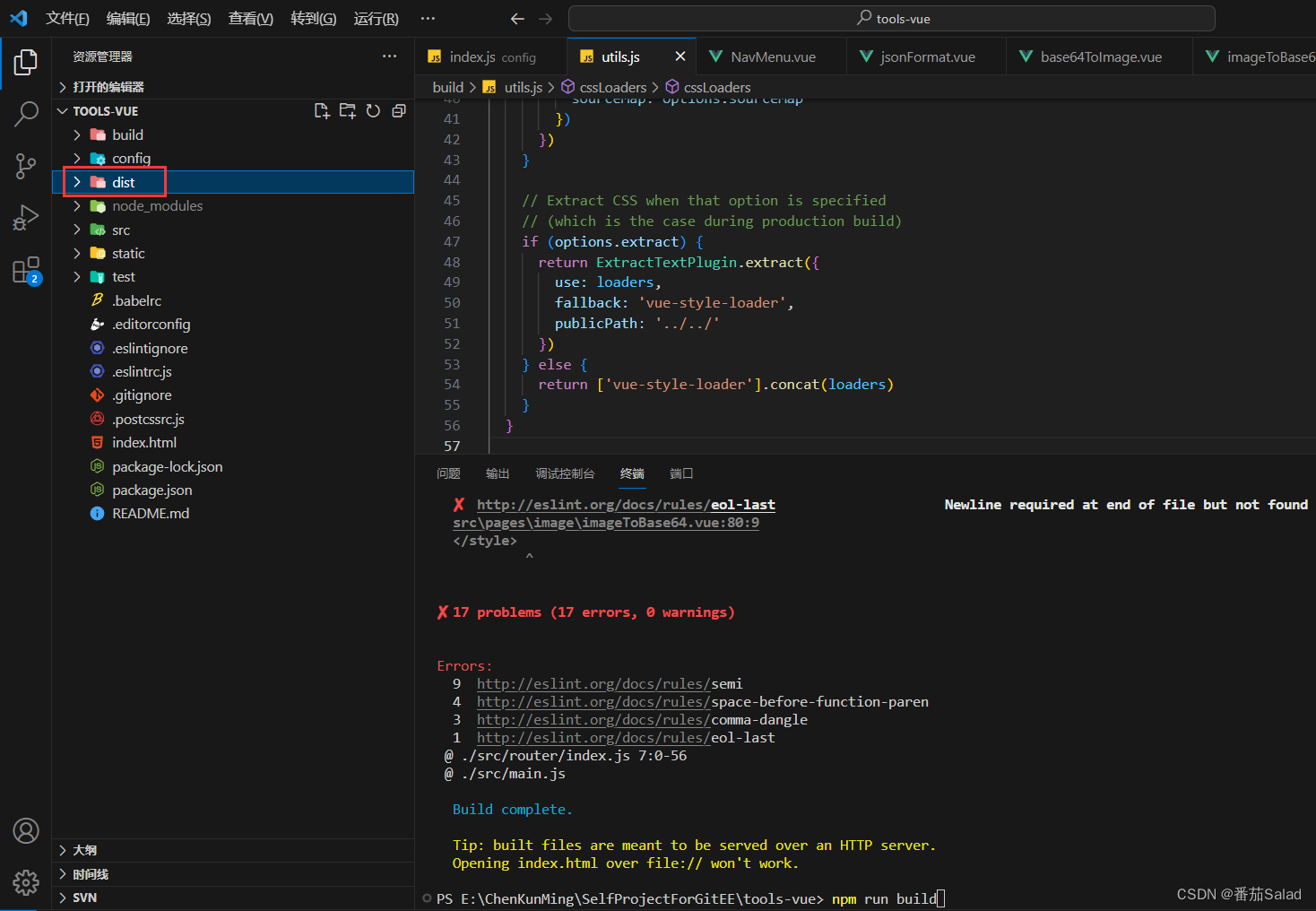1316x911 pixels.
Task: Open the Accounts icon
Action: tap(26, 831)
